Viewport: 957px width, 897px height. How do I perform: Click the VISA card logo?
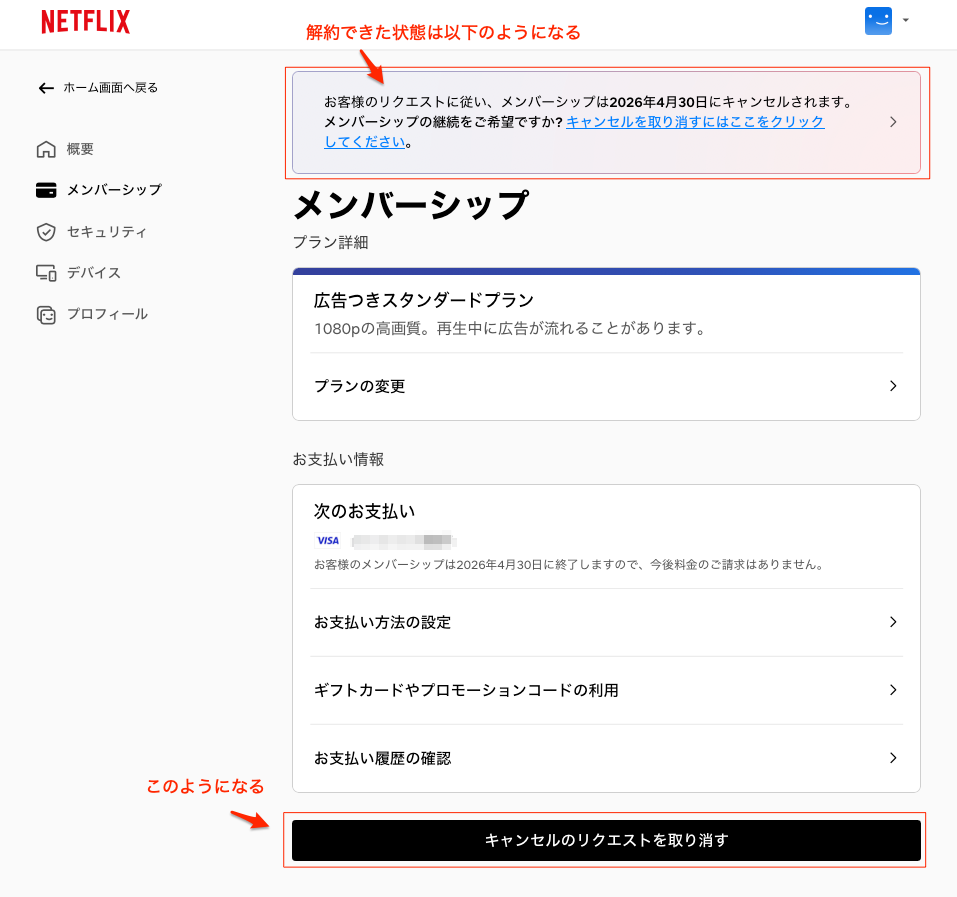328,541
